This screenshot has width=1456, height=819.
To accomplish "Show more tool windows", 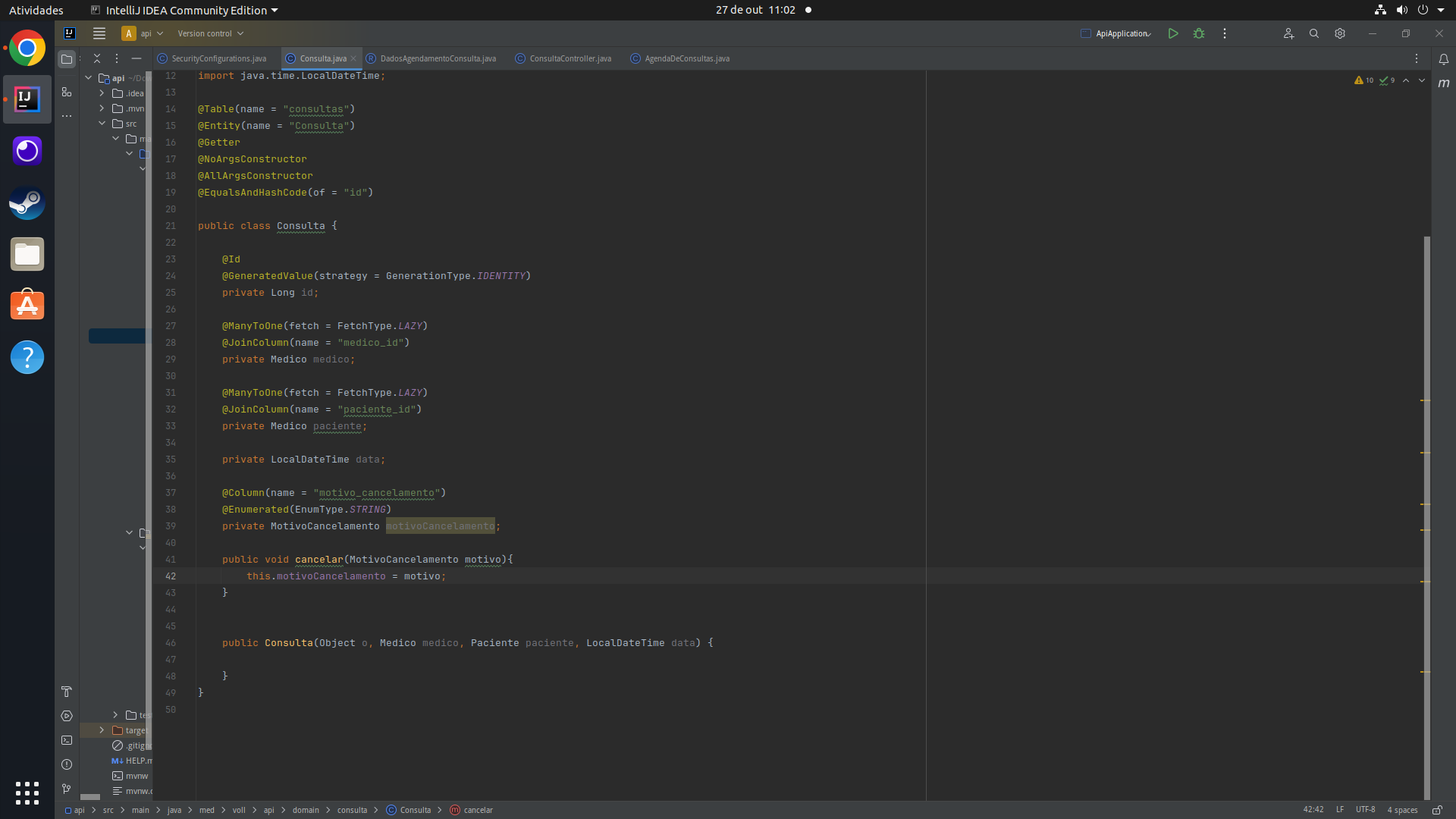I will tap(67, 116).
